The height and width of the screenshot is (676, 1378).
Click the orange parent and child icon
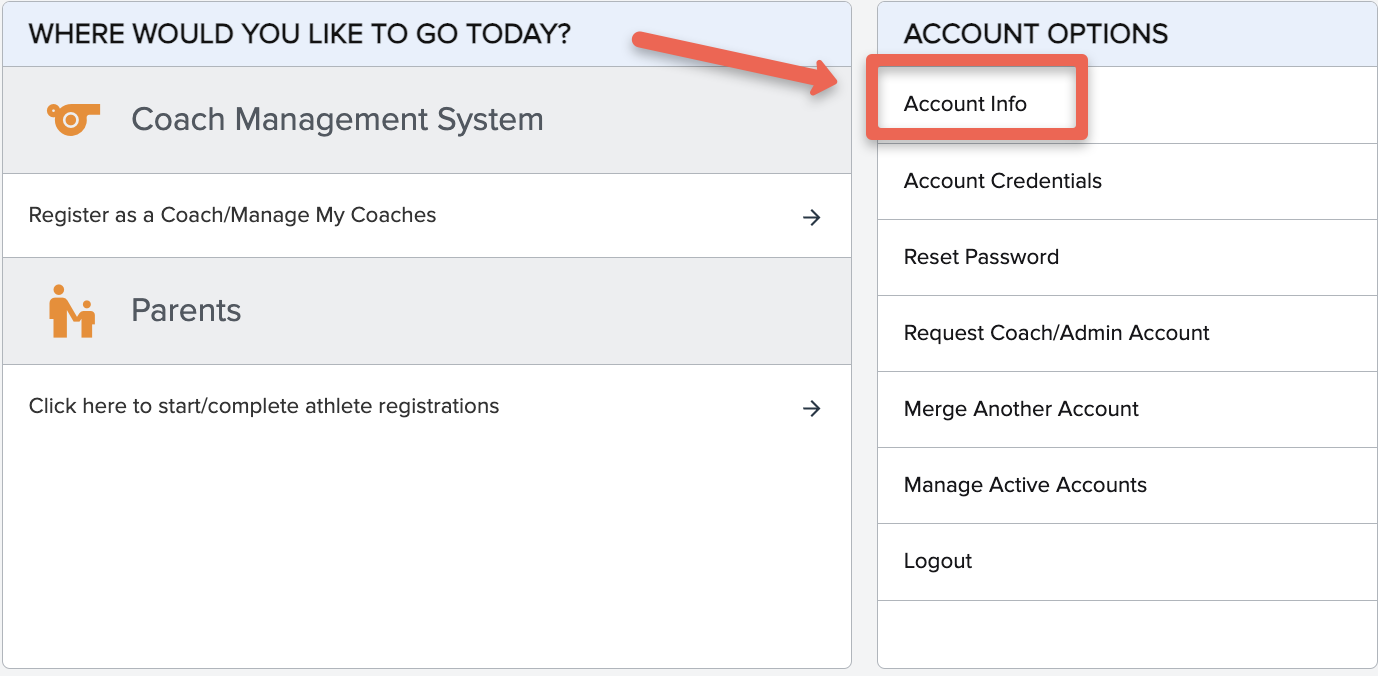(72, 311)
